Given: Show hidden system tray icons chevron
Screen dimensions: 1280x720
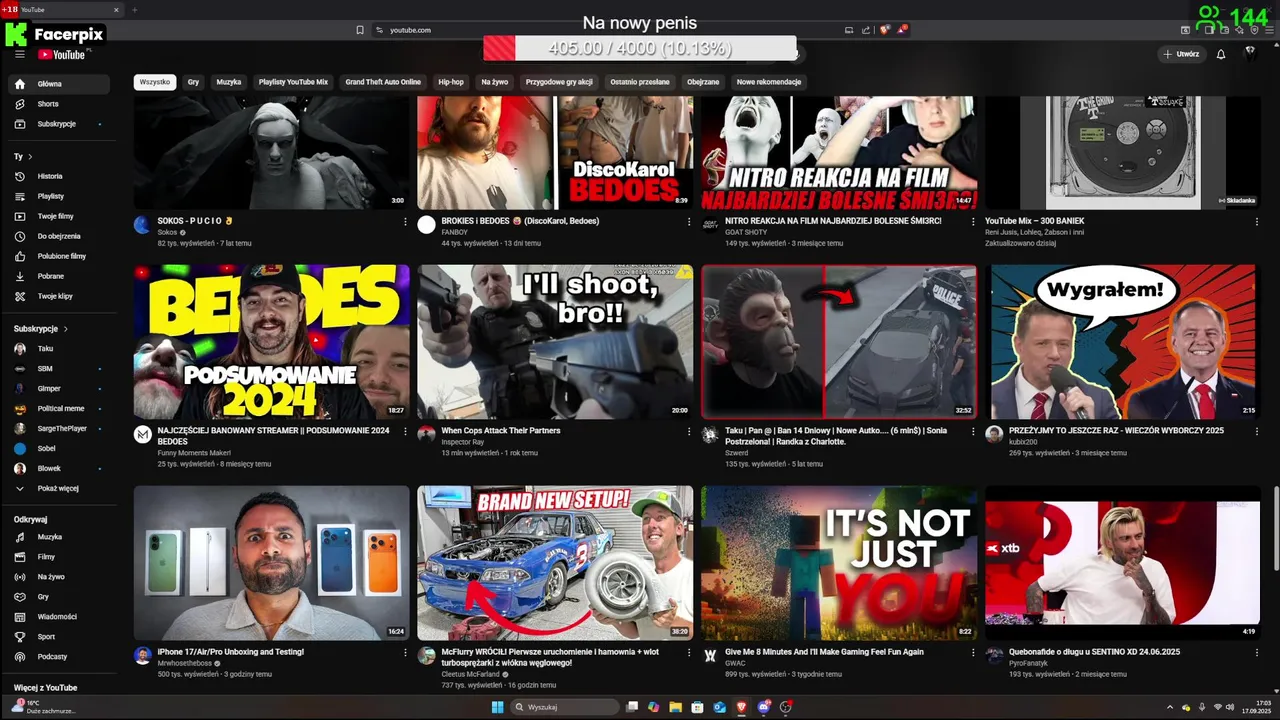Looking at the screenshot, I should click(1170, 707).
